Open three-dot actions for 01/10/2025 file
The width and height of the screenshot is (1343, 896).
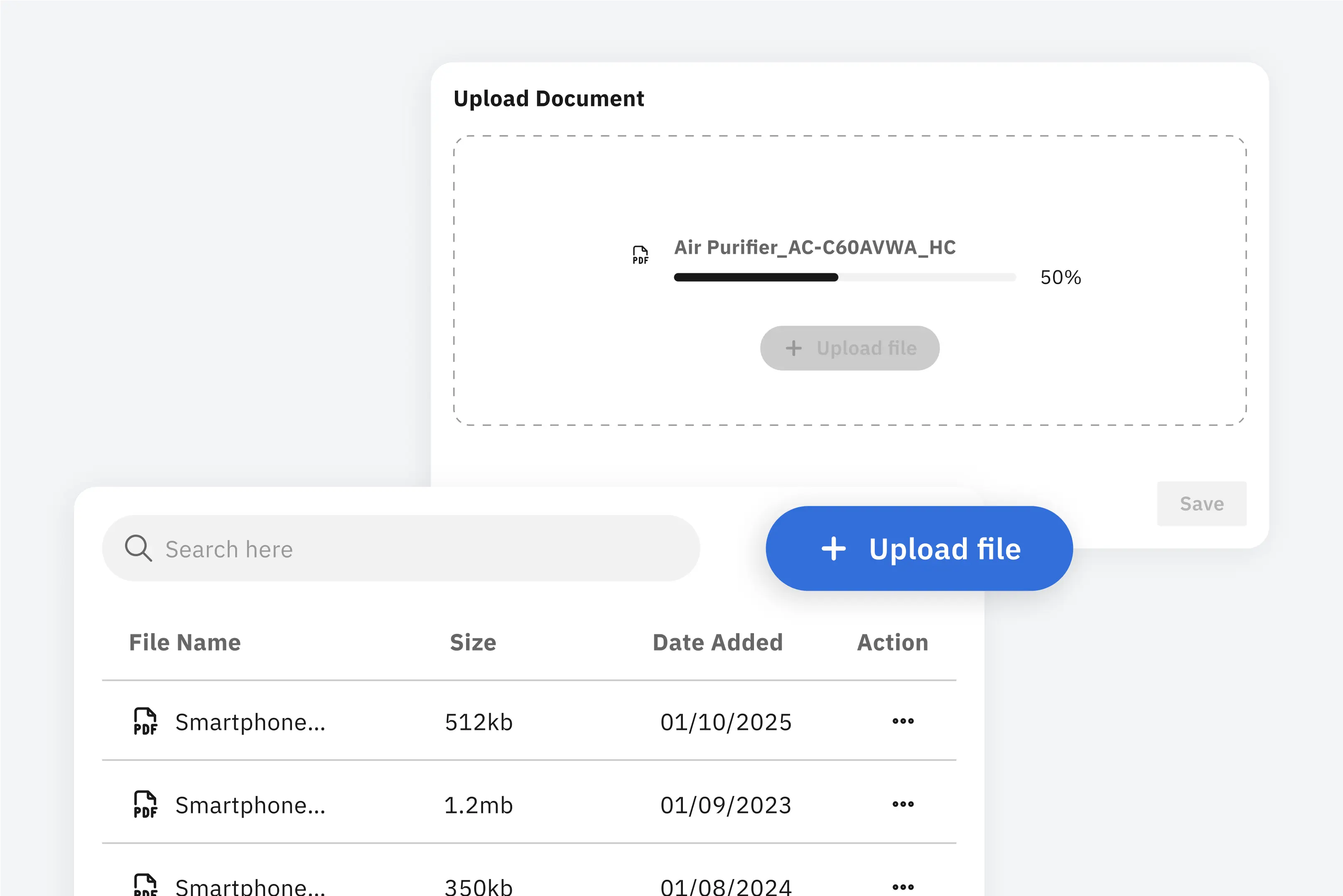(903, 721)
